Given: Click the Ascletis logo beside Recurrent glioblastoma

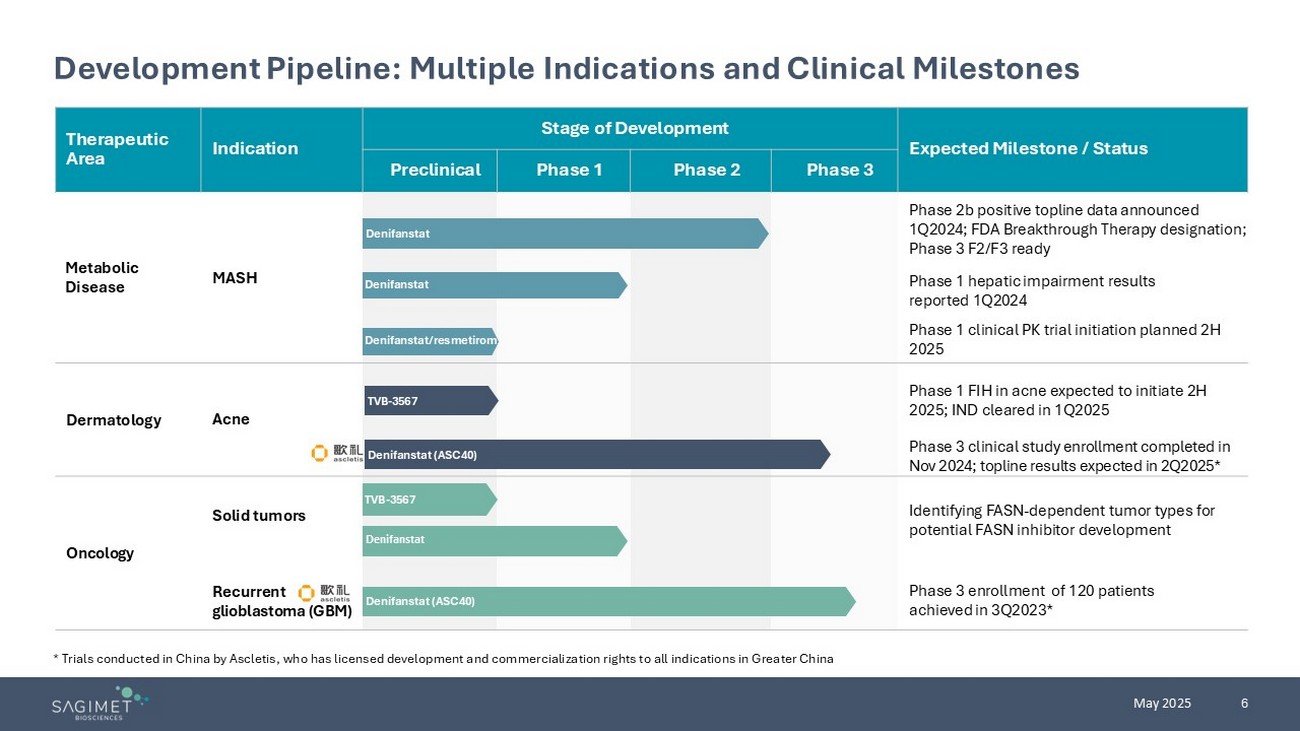Looking at the screenshot, I should pos(324,593).
